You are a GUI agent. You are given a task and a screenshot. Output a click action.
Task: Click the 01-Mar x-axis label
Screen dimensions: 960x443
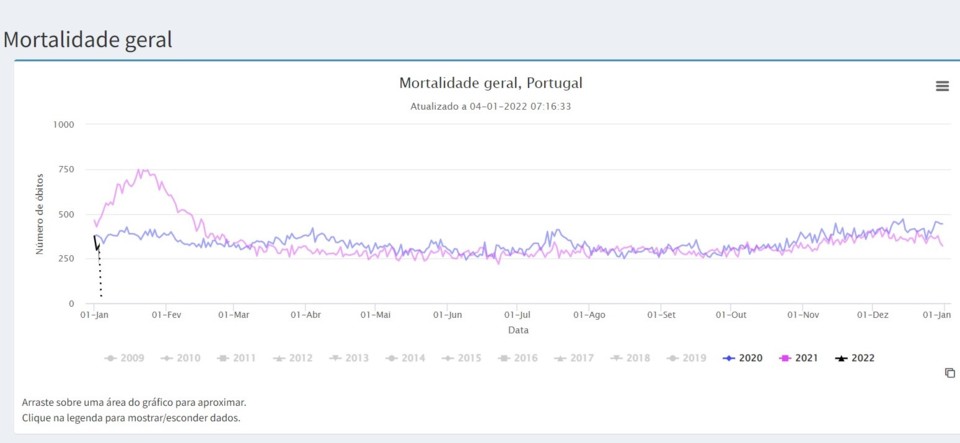tap(234, 315)
